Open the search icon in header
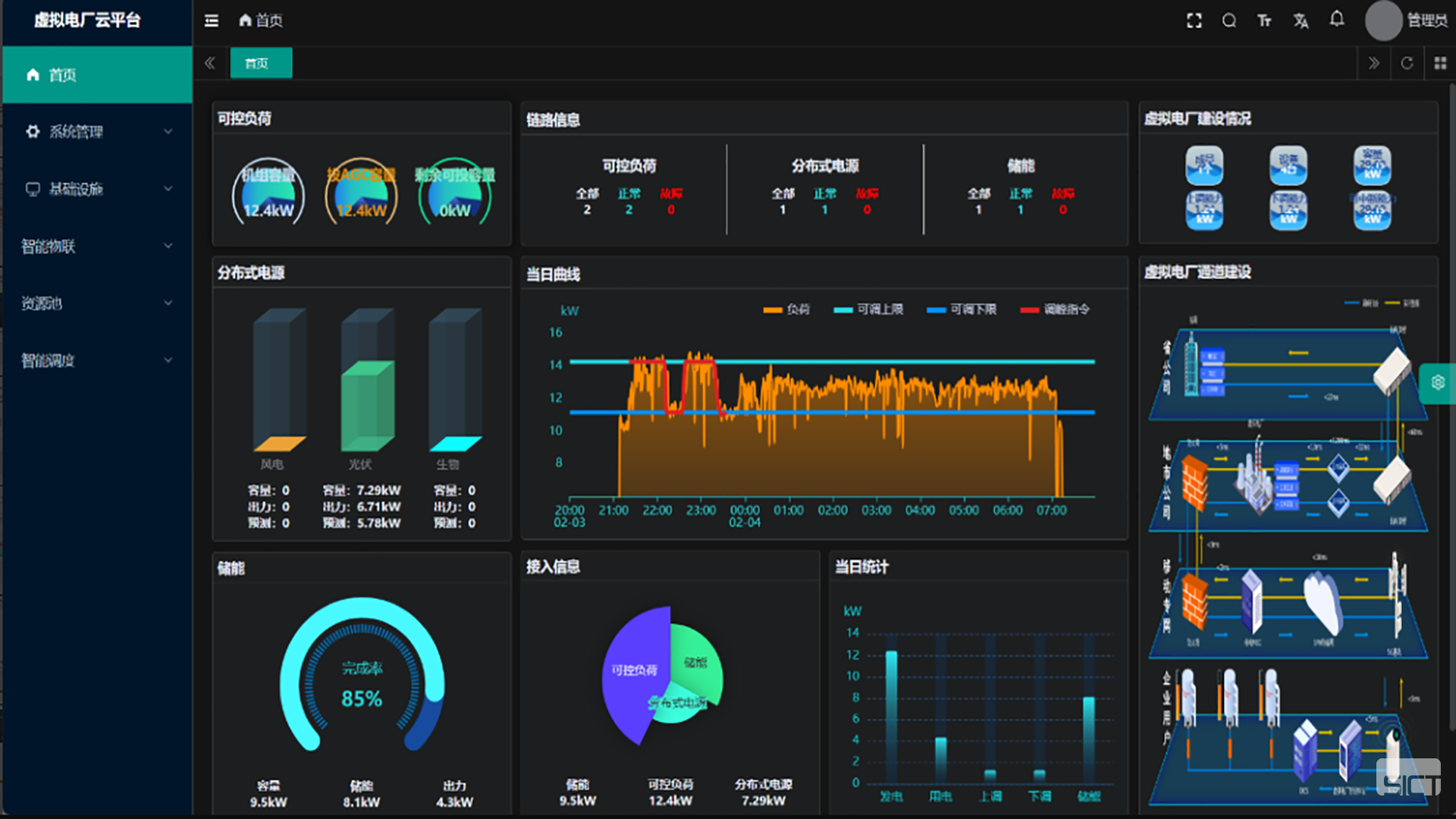1456x819 pixels. [1228, 20]
